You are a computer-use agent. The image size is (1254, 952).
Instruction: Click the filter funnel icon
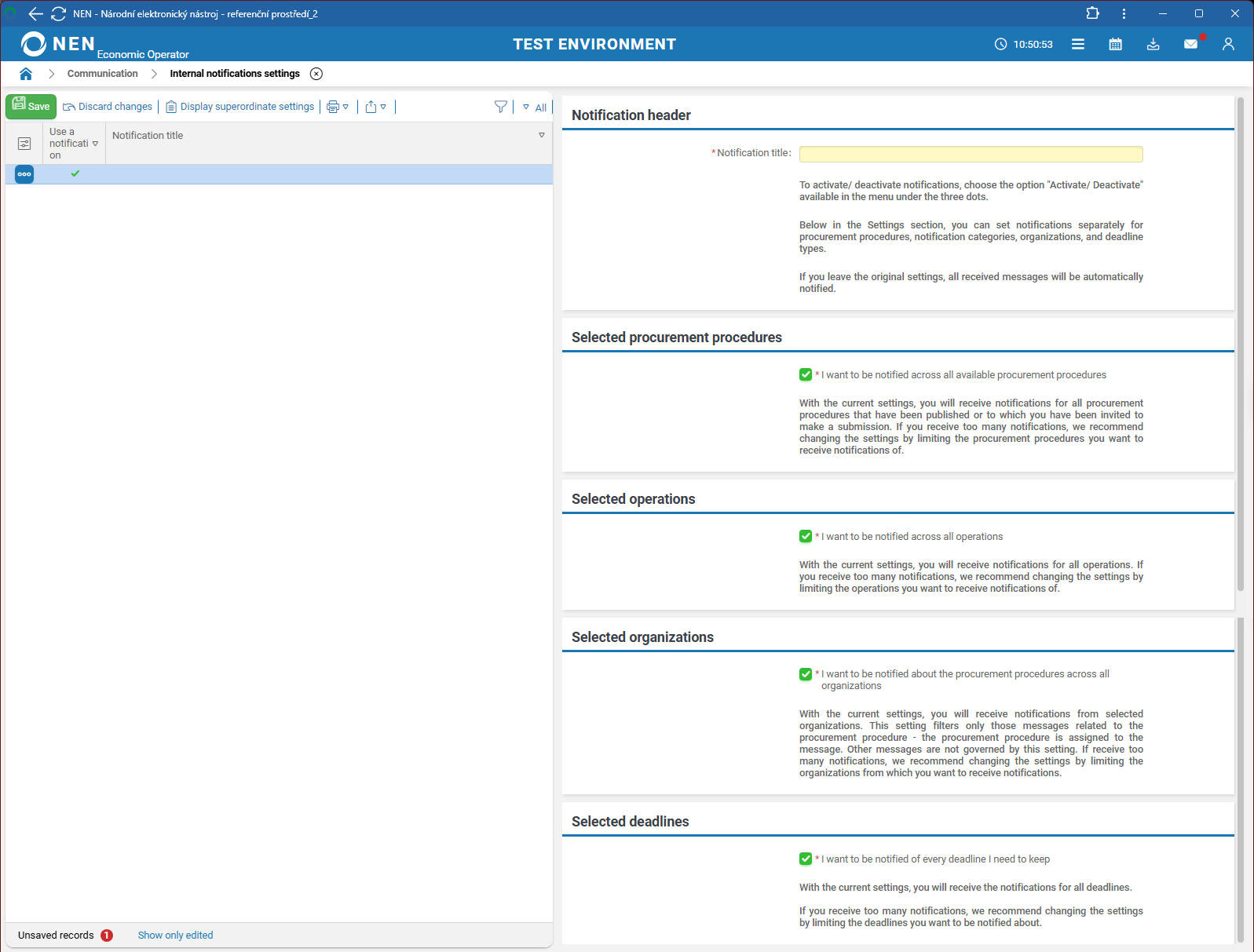tap(500, 107)
